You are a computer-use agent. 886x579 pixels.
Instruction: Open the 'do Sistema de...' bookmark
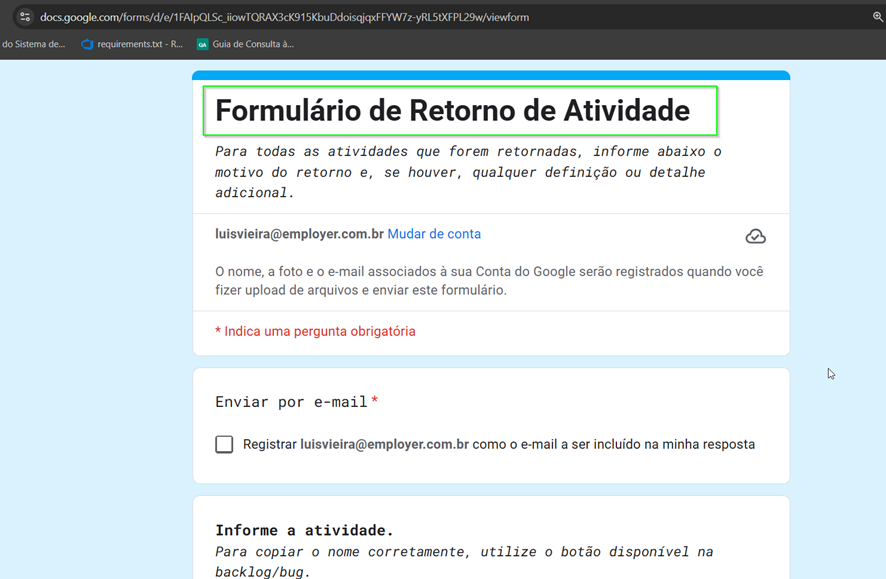coord(33,44)
